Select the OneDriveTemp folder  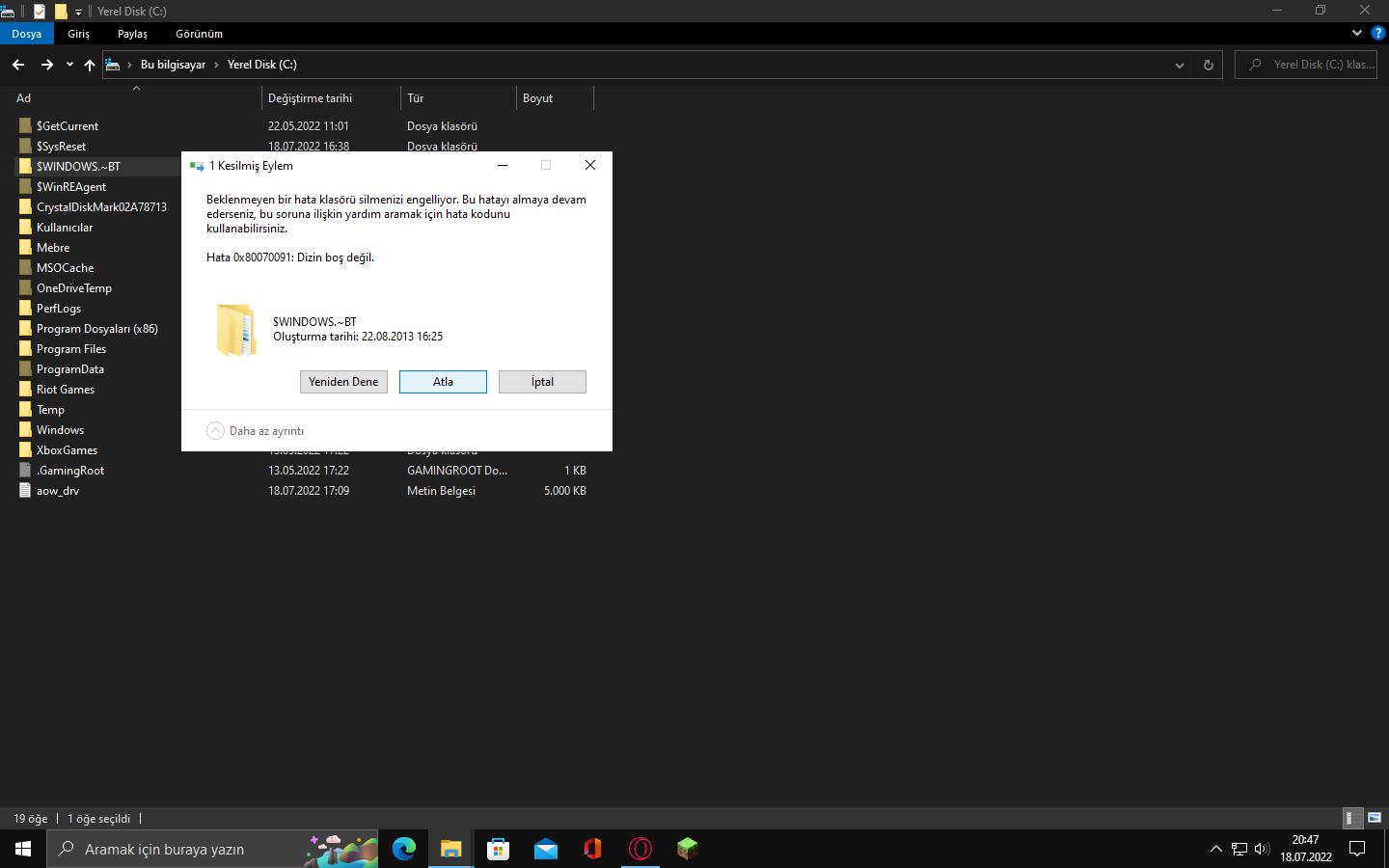tap(74, 288)
